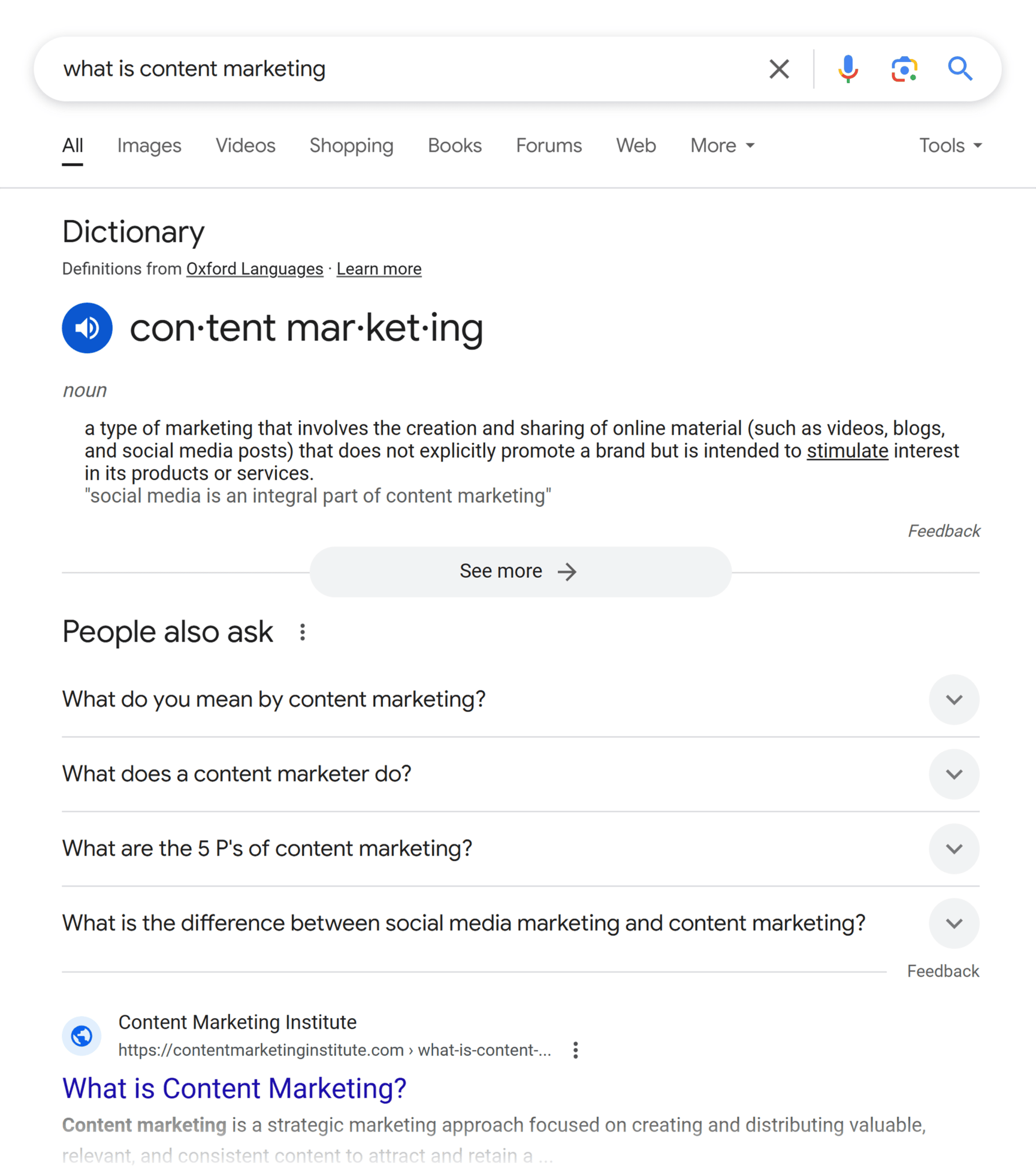Switch to the Images tab

point(149,145)
